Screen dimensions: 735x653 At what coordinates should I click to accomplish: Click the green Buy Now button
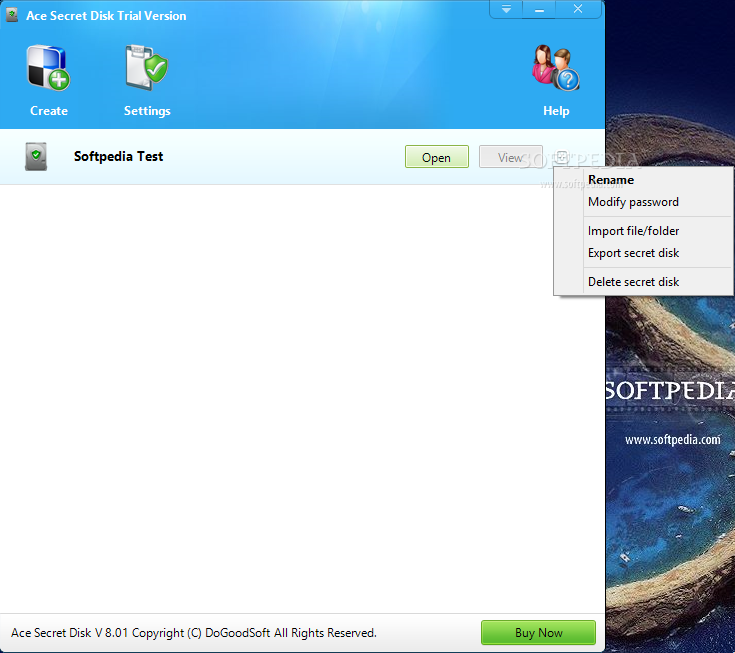point(538,633)
